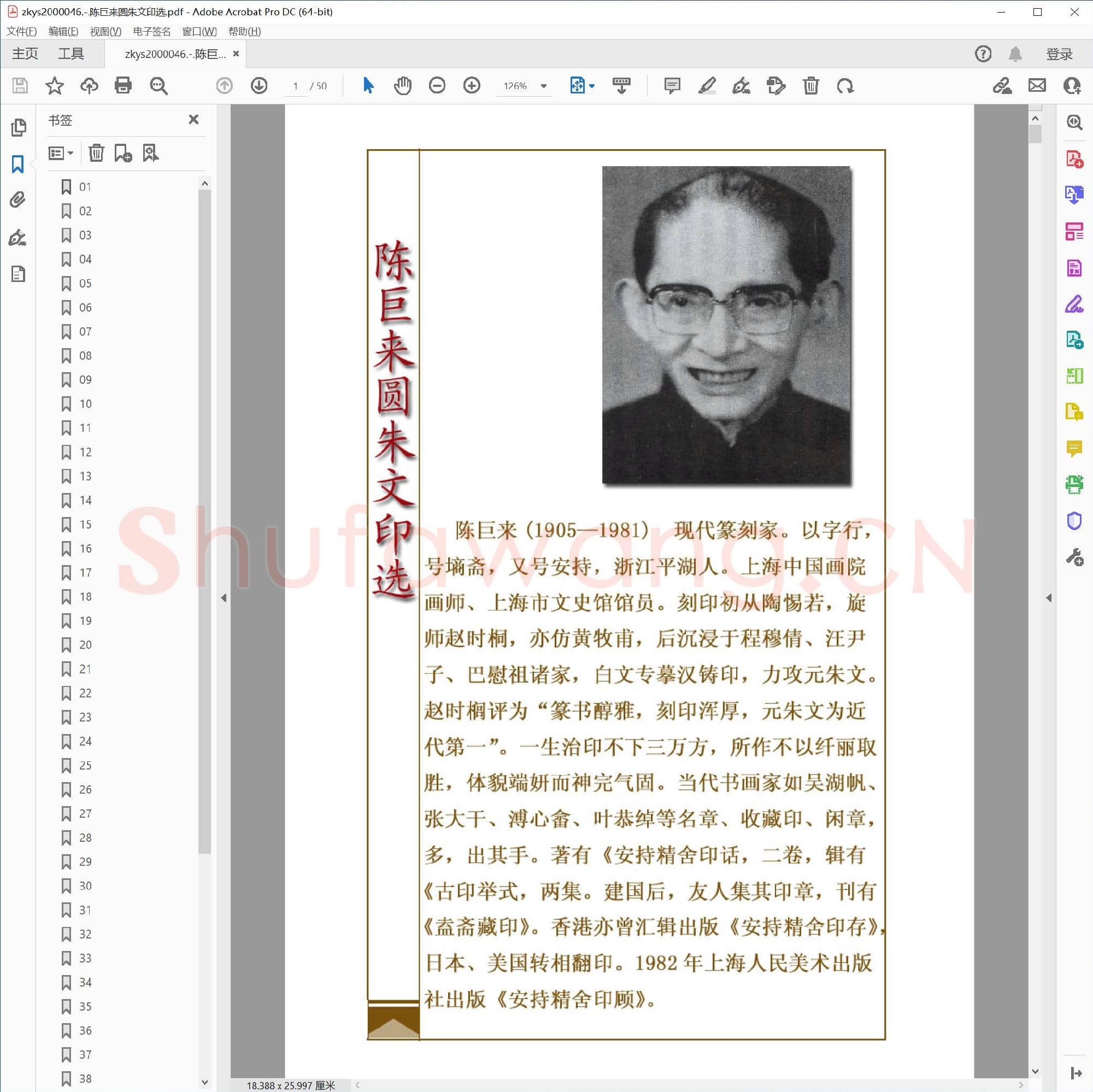
Task: Delete the selected bookmark with trash icon
Action: pyautogui.click(x=96, y=153)
